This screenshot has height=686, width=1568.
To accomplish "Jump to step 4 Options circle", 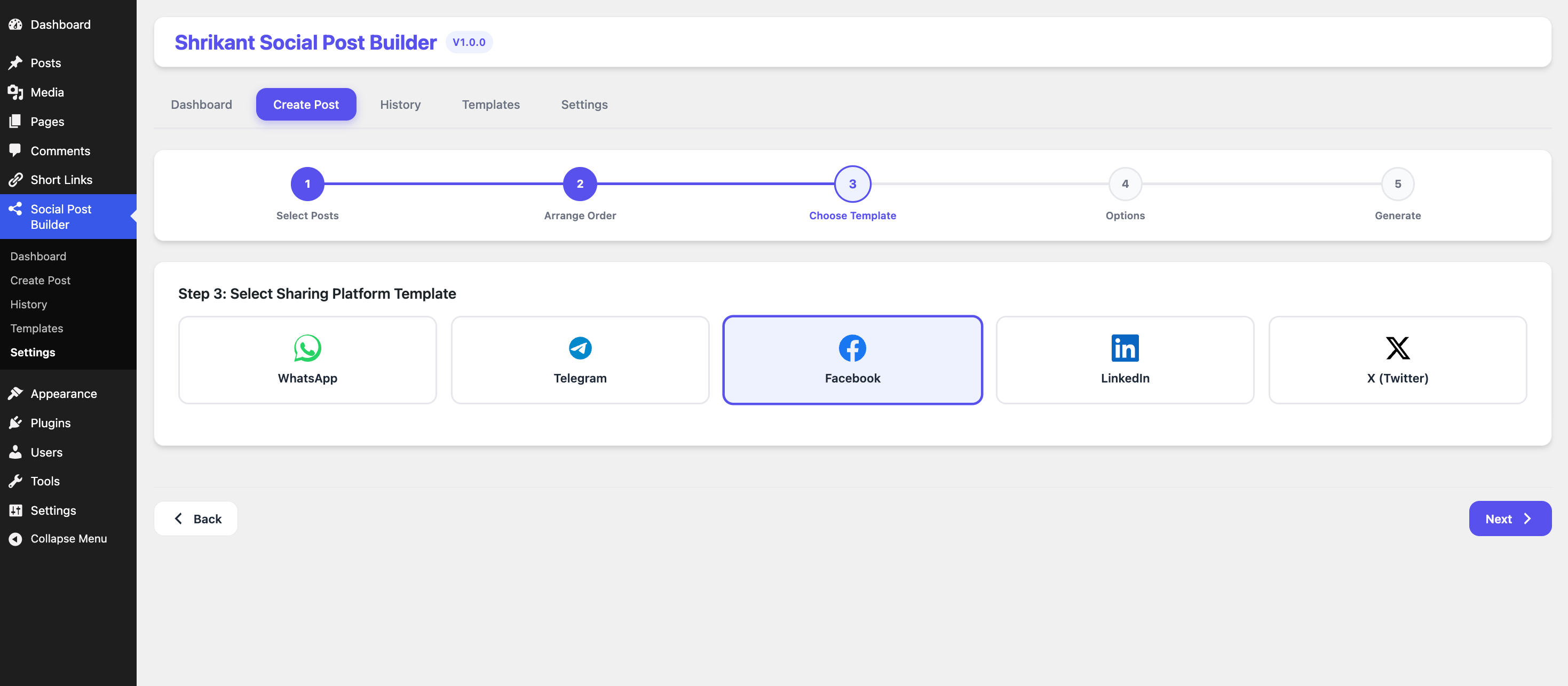I will coord(1125,184).
